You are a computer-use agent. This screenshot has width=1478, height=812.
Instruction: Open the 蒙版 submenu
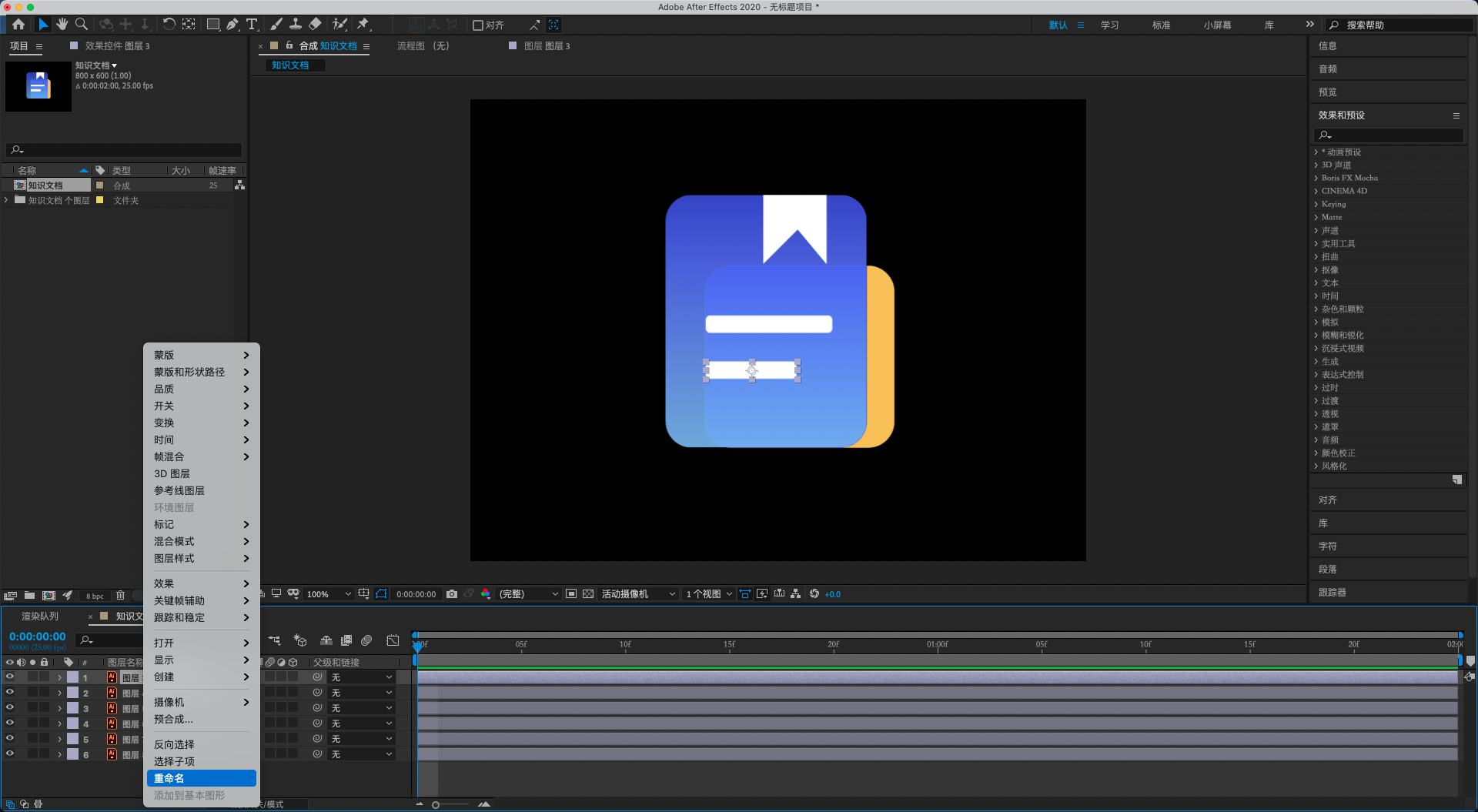tap(201, 355)
